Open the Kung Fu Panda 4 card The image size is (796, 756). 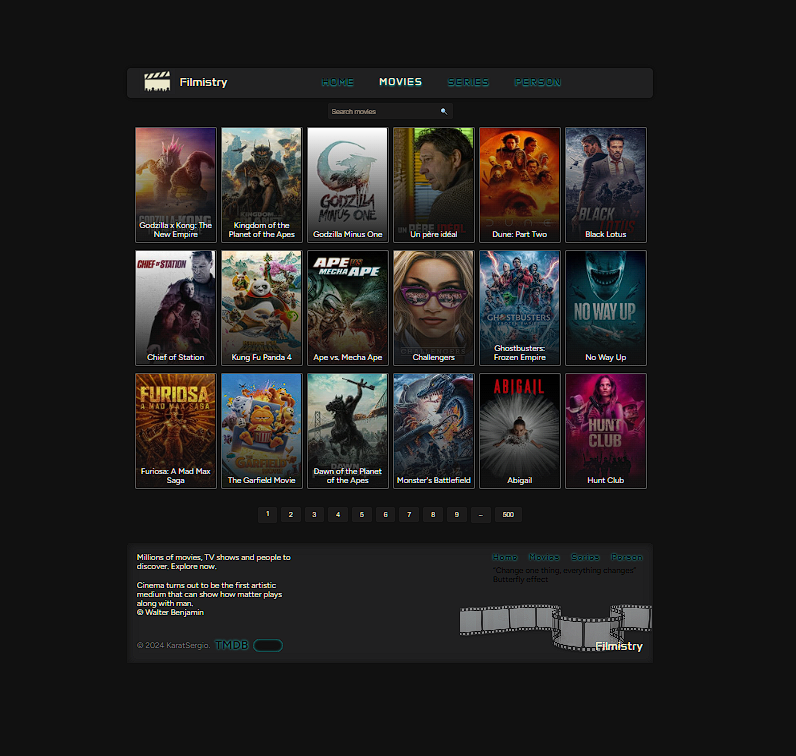(261, 308)
